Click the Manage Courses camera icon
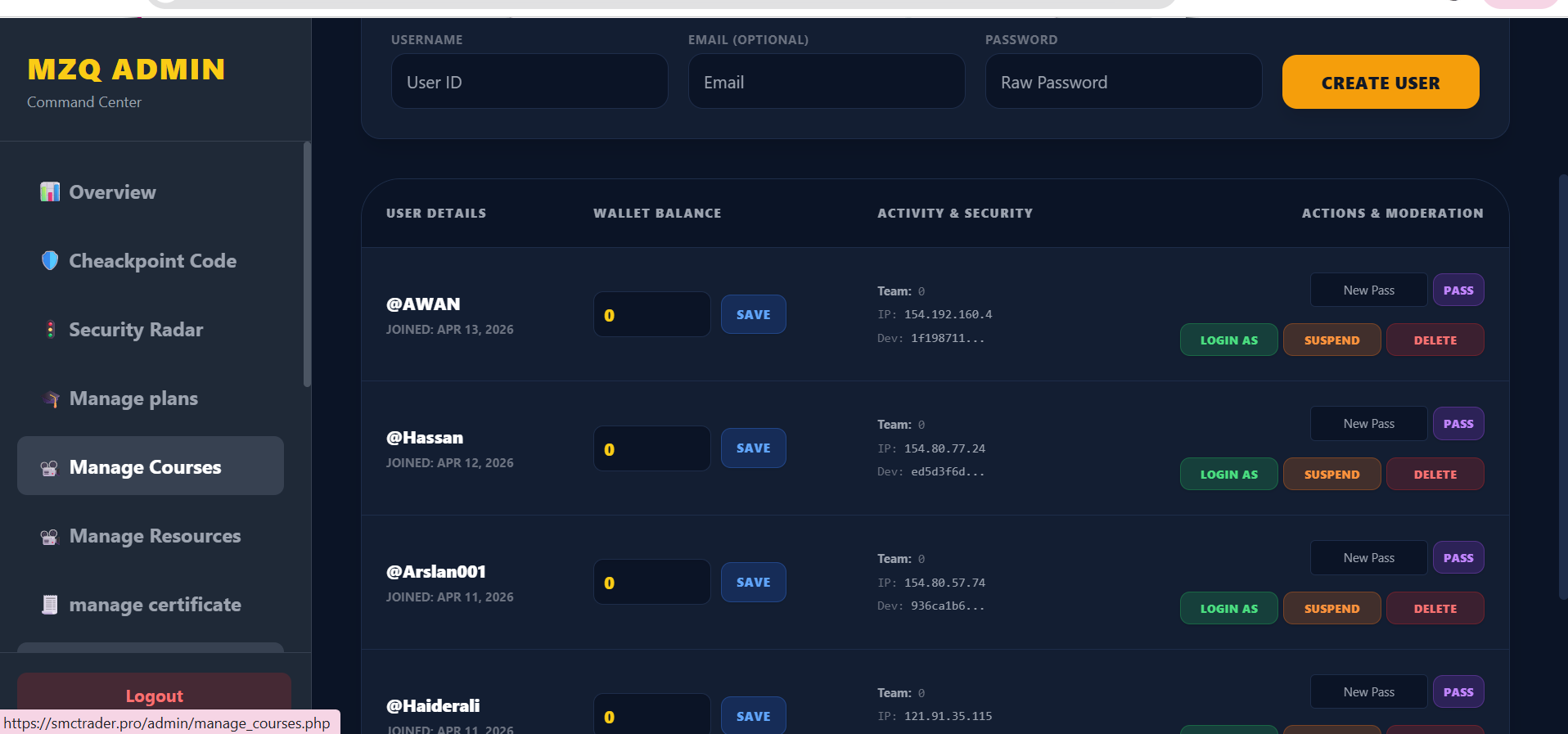The height and width of the screenshot is (734, 1568). pos(49,467)
